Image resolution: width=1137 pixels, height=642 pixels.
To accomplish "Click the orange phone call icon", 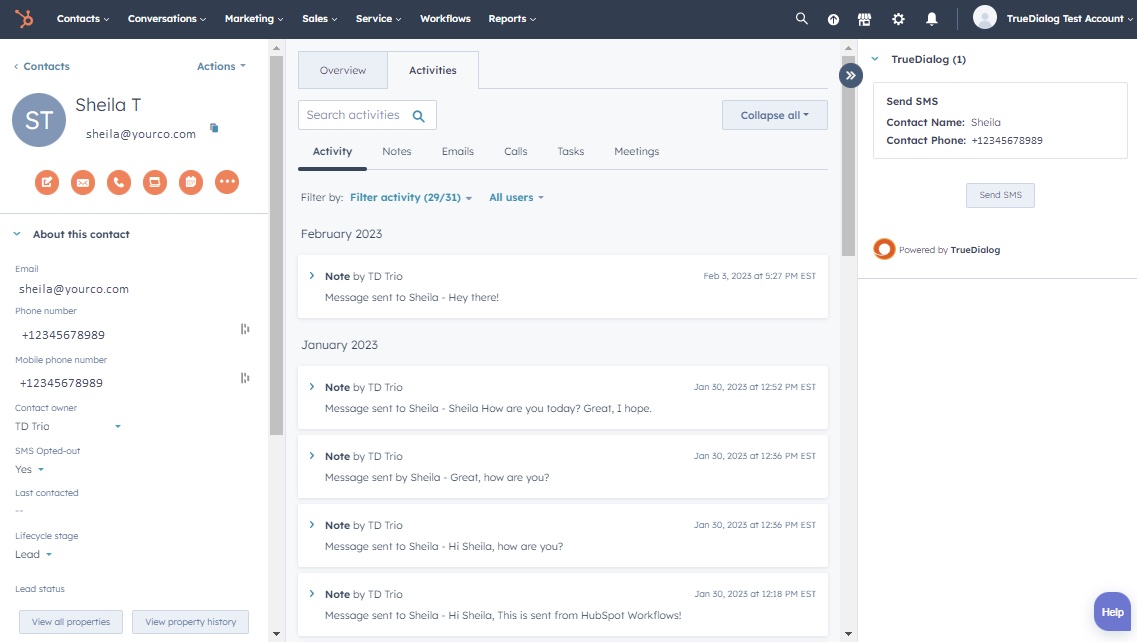I will click(119, 182).
